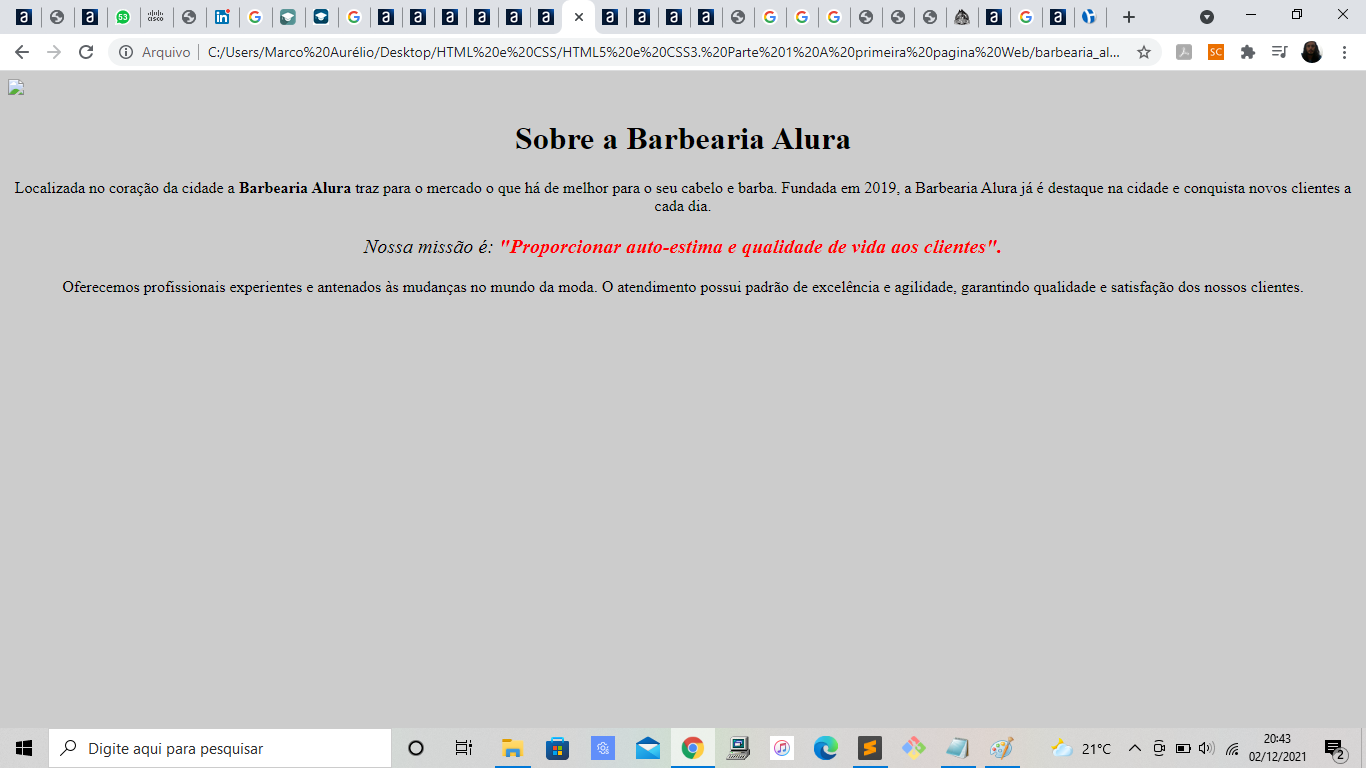Open the blue gear app on taskbar
The width and height of the screenshot is (1366, 768).
click(x=602, y=748)
